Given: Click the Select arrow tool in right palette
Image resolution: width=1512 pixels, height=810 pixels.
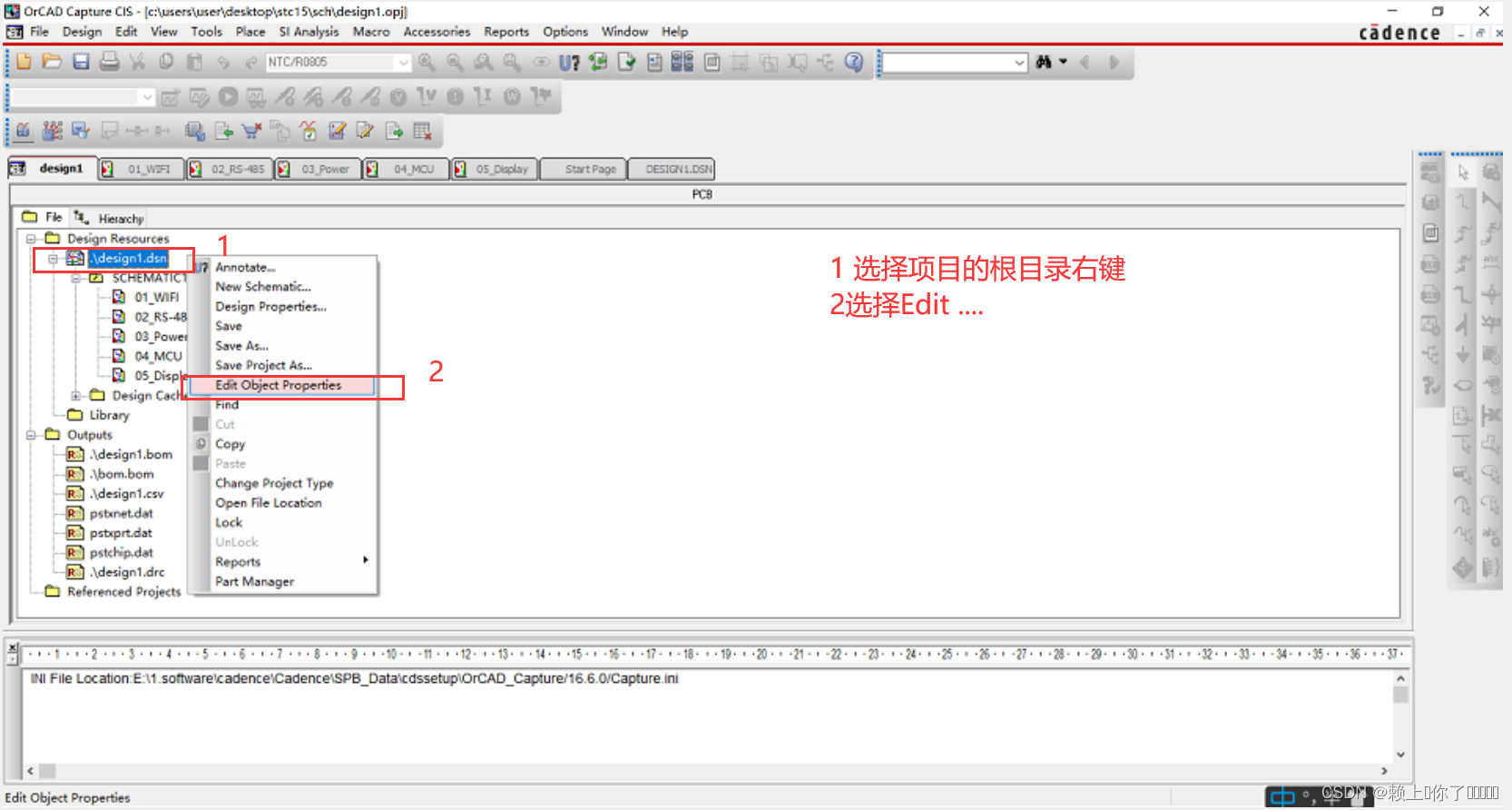Looking at the screenshot, I should (1462, 172).
